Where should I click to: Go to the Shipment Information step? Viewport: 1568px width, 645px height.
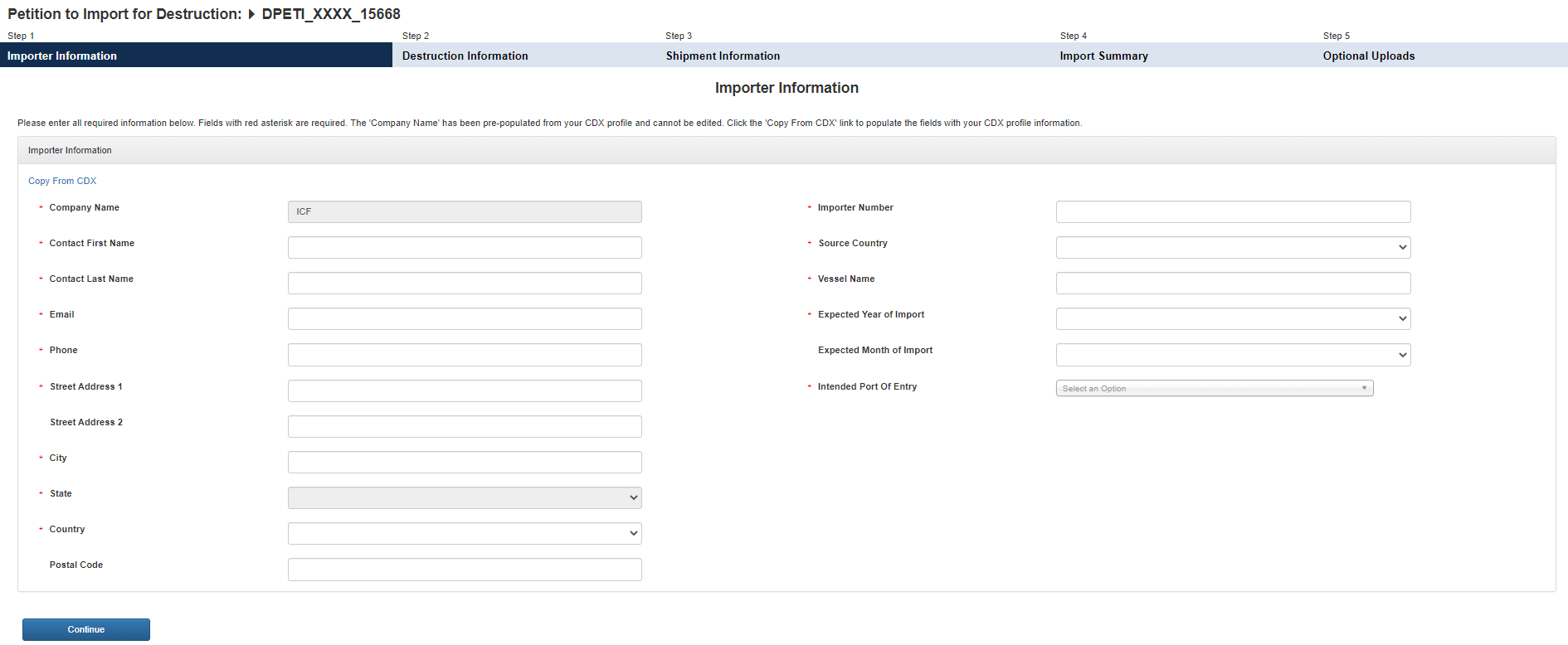click(723, 56)
